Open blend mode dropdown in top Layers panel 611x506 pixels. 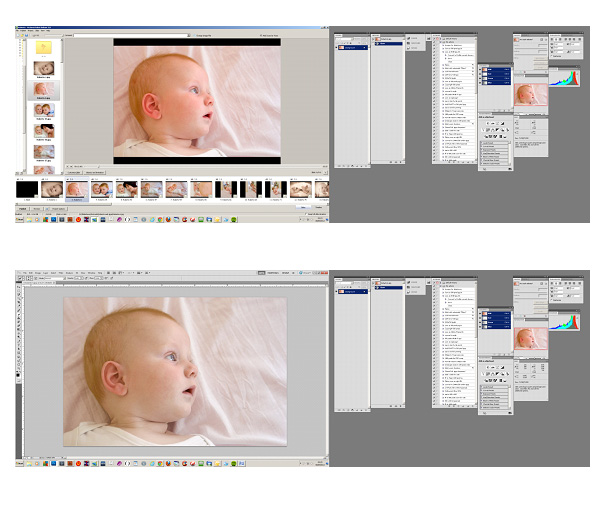click(x=344, y=39)
